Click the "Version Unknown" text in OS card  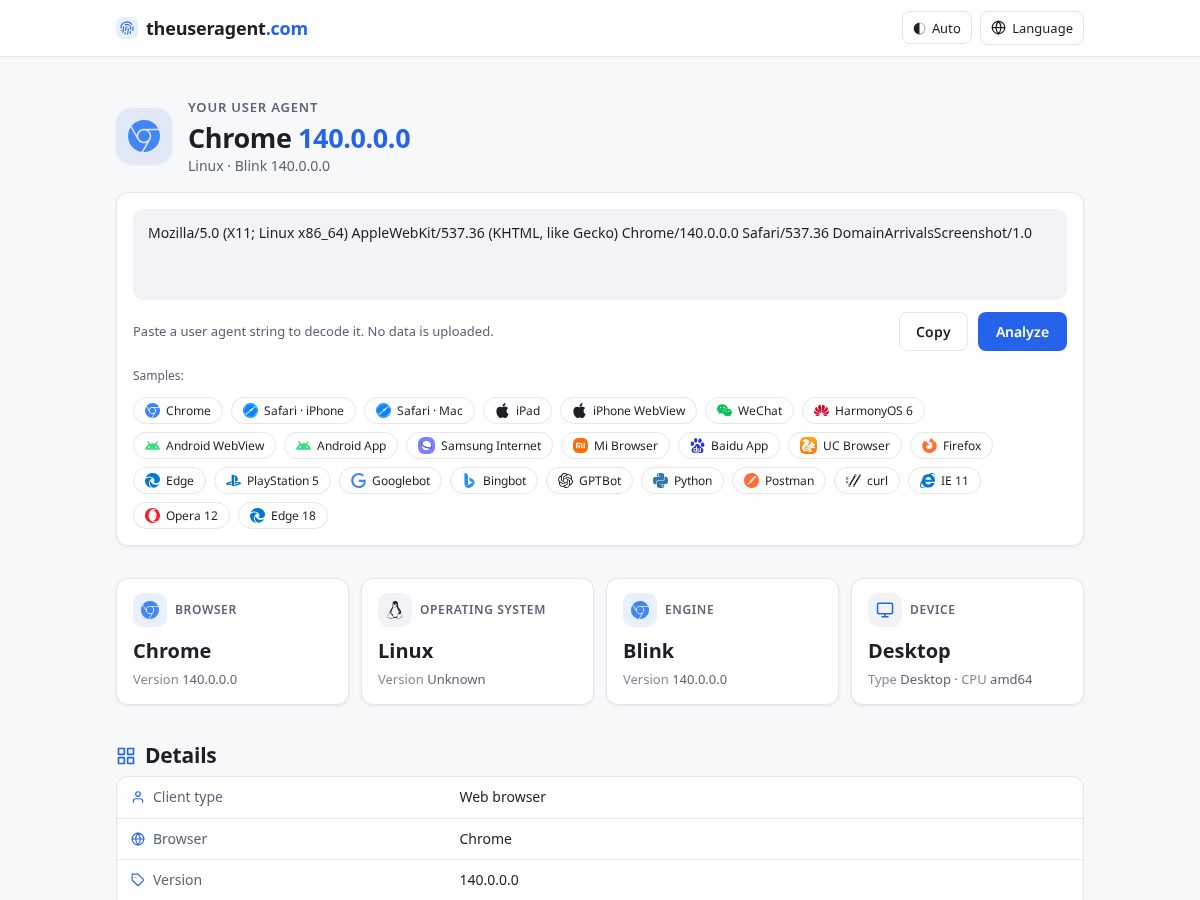[432, 680]
